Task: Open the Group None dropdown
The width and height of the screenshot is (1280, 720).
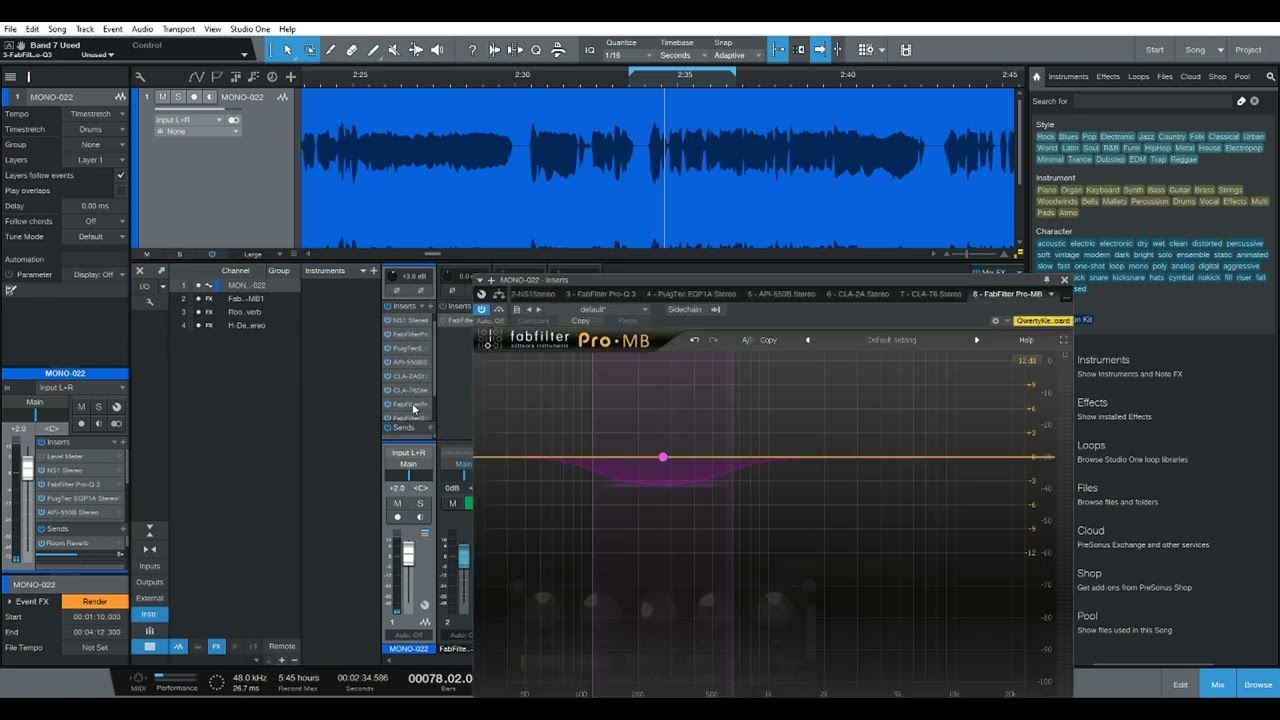Action: [95, 144]
